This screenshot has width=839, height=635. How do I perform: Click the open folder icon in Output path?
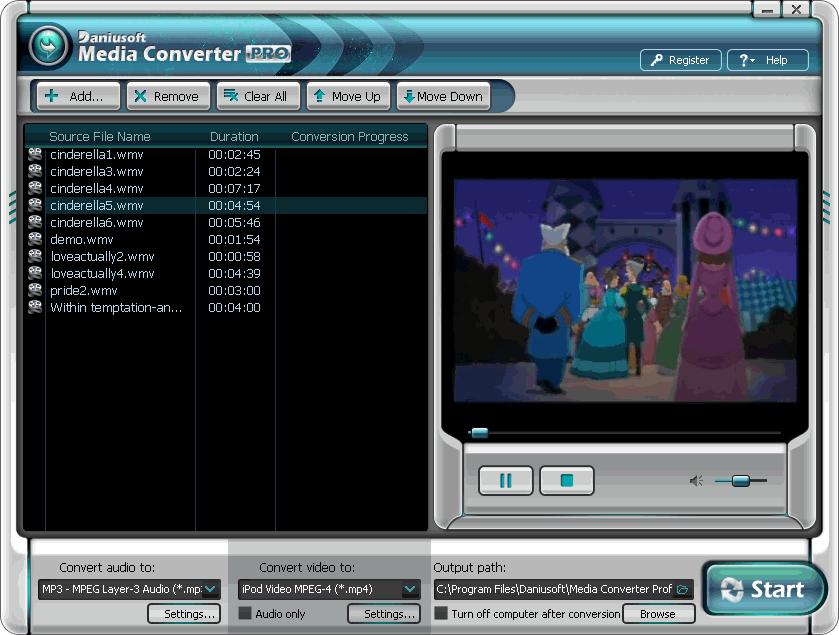point(682,589)
